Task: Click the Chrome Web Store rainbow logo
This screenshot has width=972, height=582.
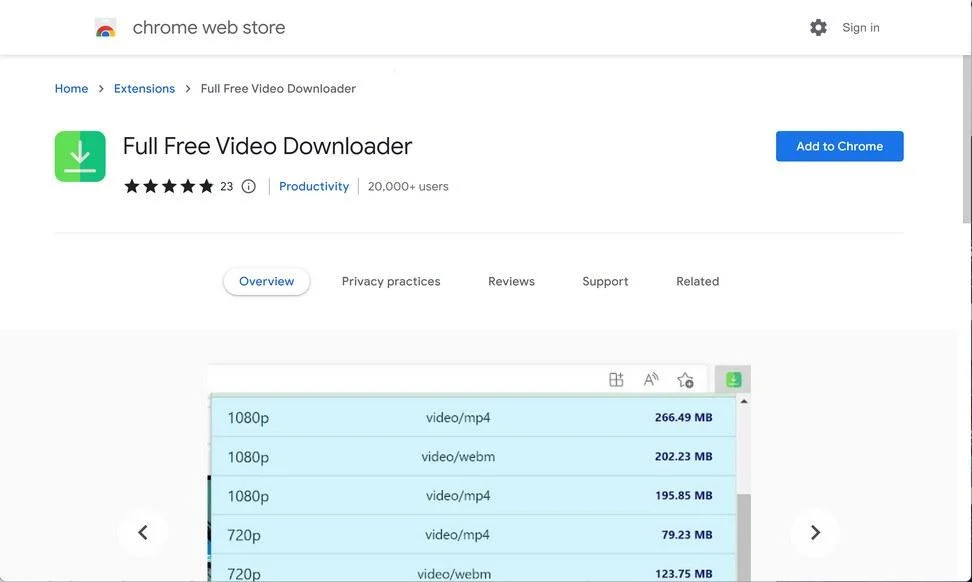Action: pos(105,28)
